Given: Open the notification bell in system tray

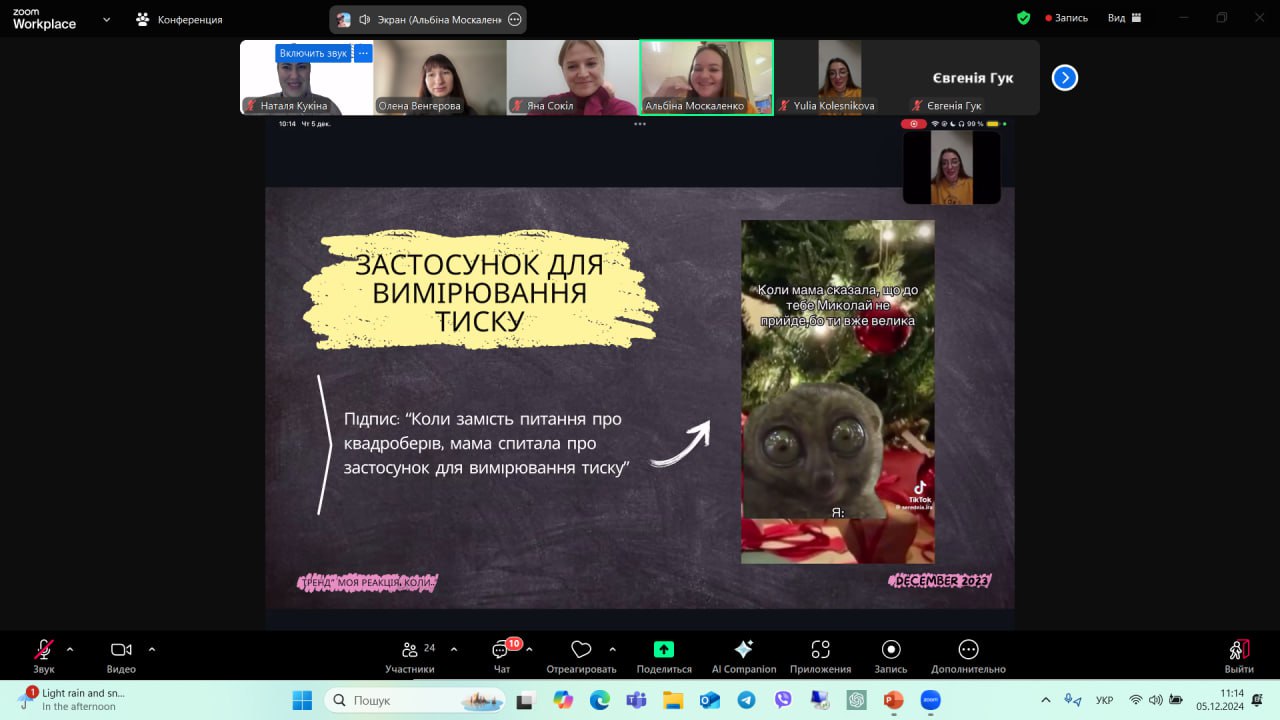Looking at the screenshot, I should click(1257, 700).
